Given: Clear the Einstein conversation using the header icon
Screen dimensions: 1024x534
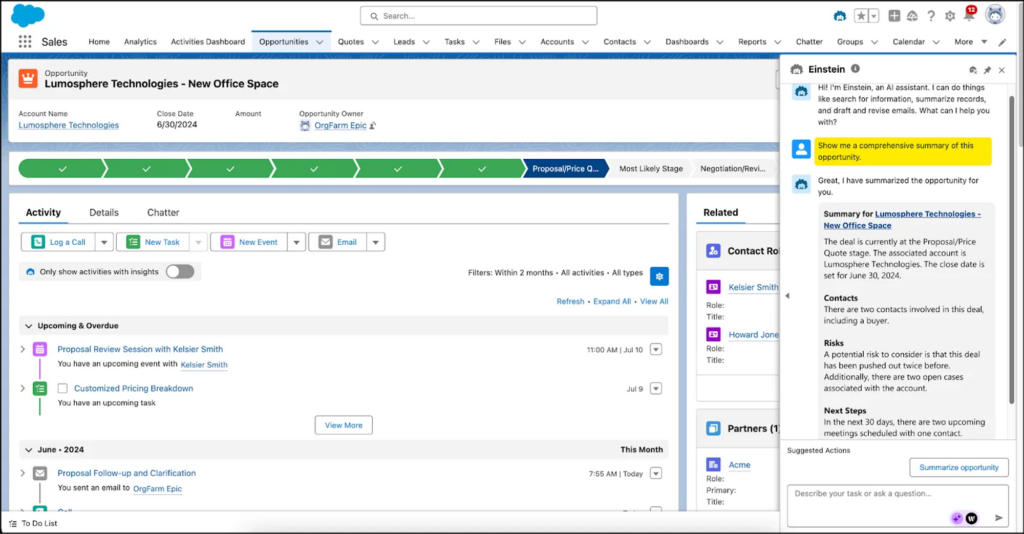Looking at the screenshot, I should click(x=973, y=70).
